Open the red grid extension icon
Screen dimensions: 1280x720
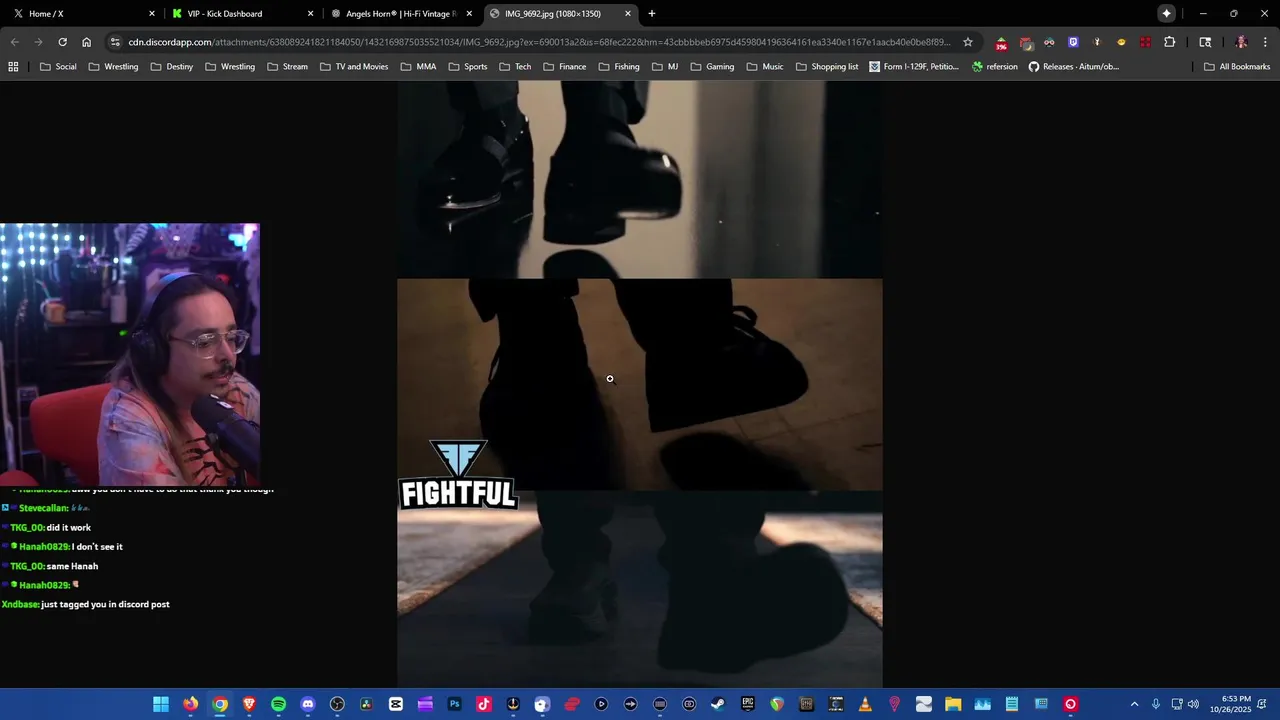click(1145, 42)
